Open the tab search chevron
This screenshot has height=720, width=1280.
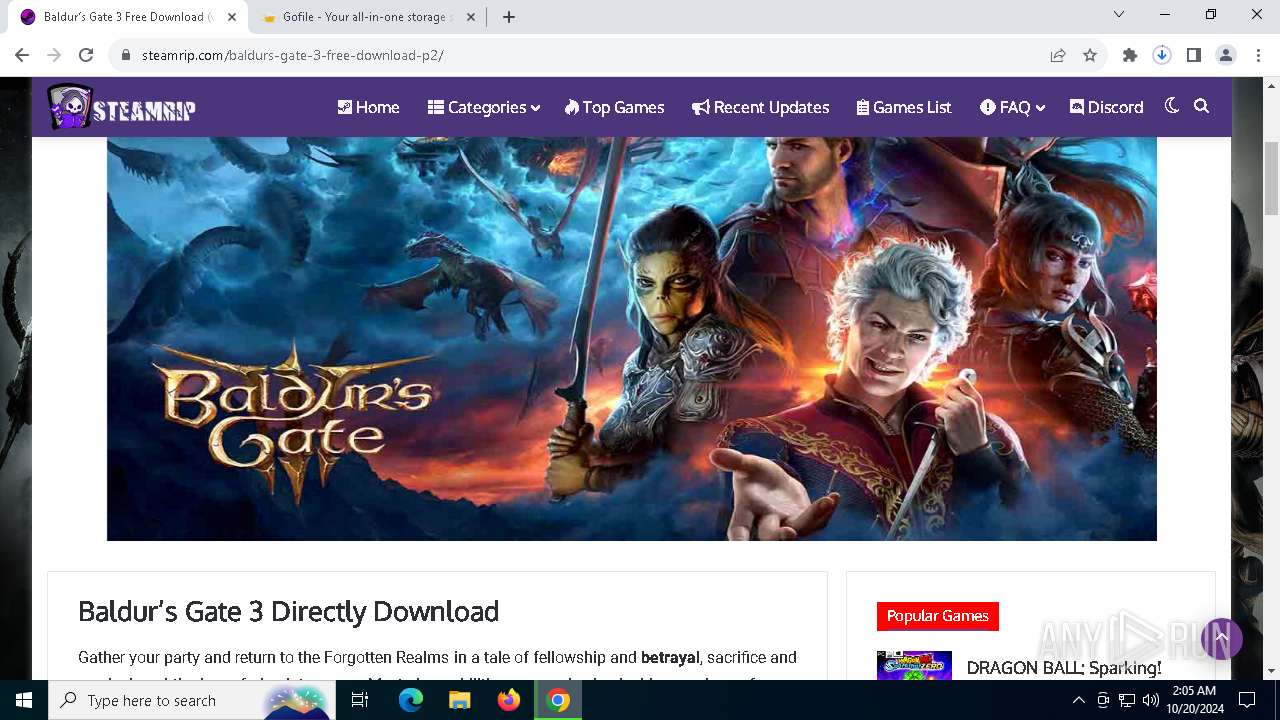1119,15
